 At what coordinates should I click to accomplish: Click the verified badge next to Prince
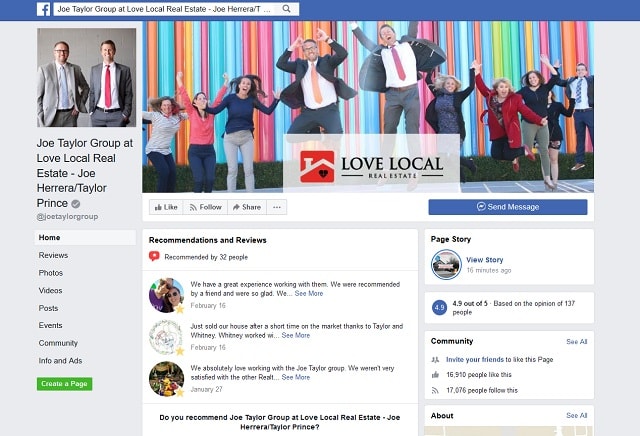(76, 203)
